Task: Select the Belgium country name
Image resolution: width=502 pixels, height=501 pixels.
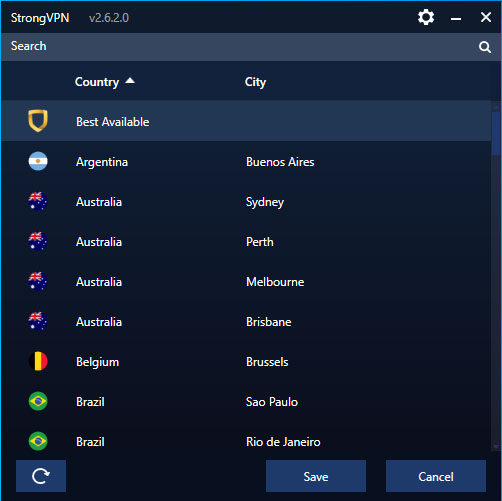Action: tap(97, 362)
